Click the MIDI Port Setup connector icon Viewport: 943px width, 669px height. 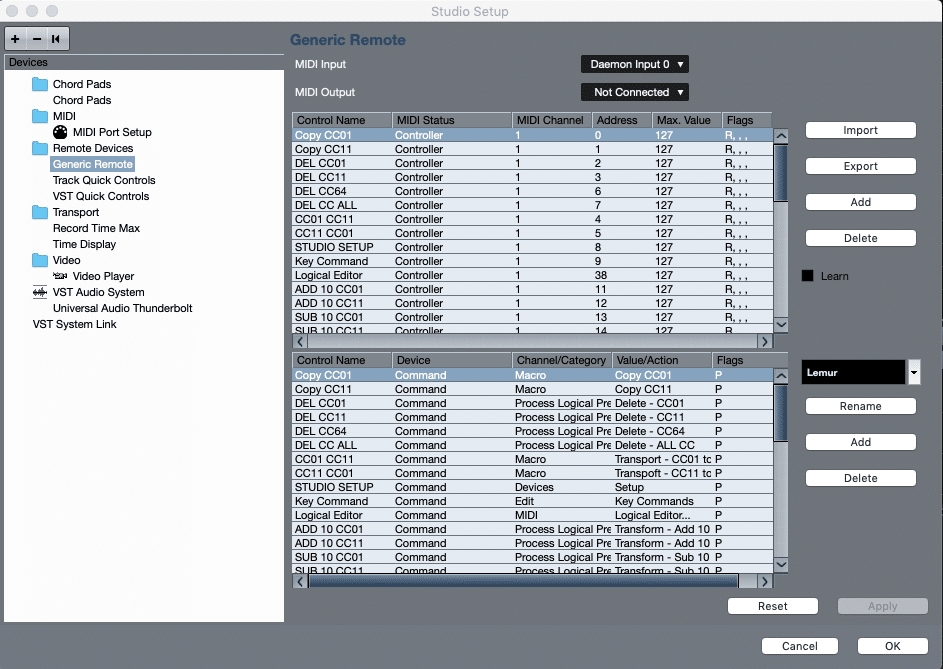point(60,132)
